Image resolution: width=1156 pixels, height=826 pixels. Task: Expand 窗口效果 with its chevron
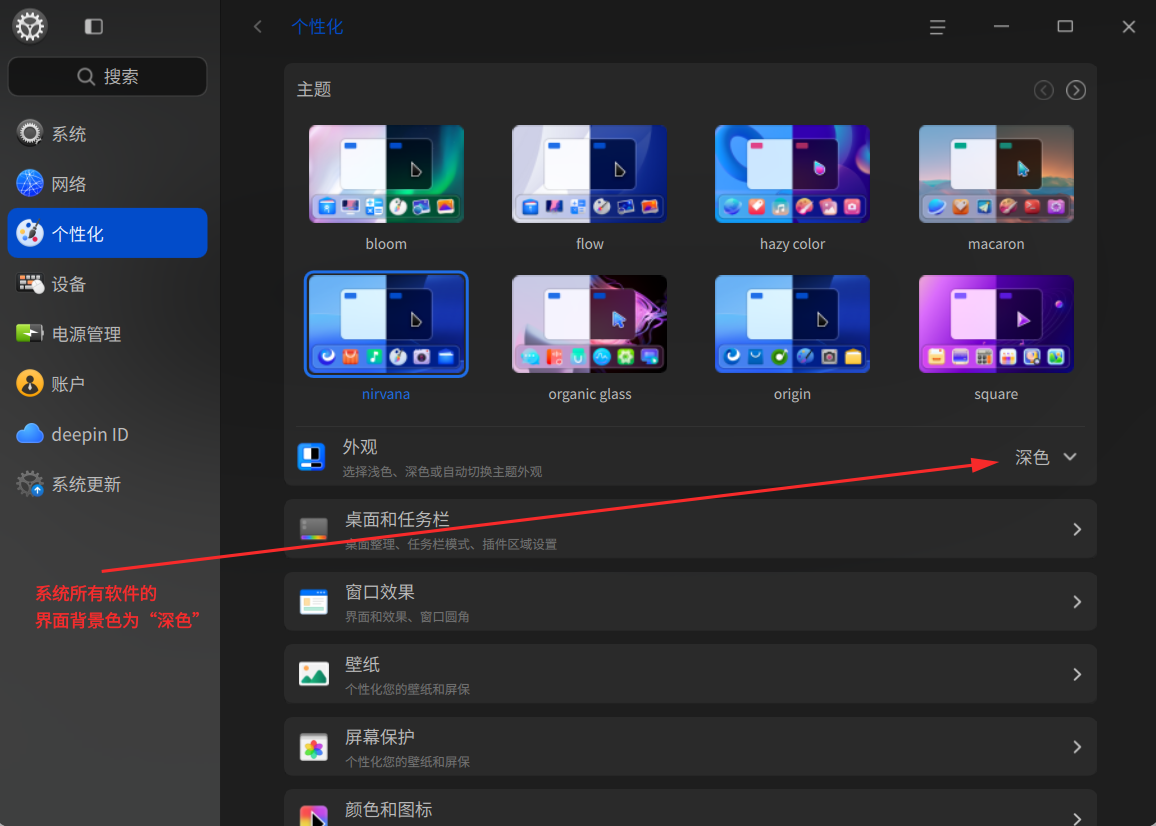1077,602
